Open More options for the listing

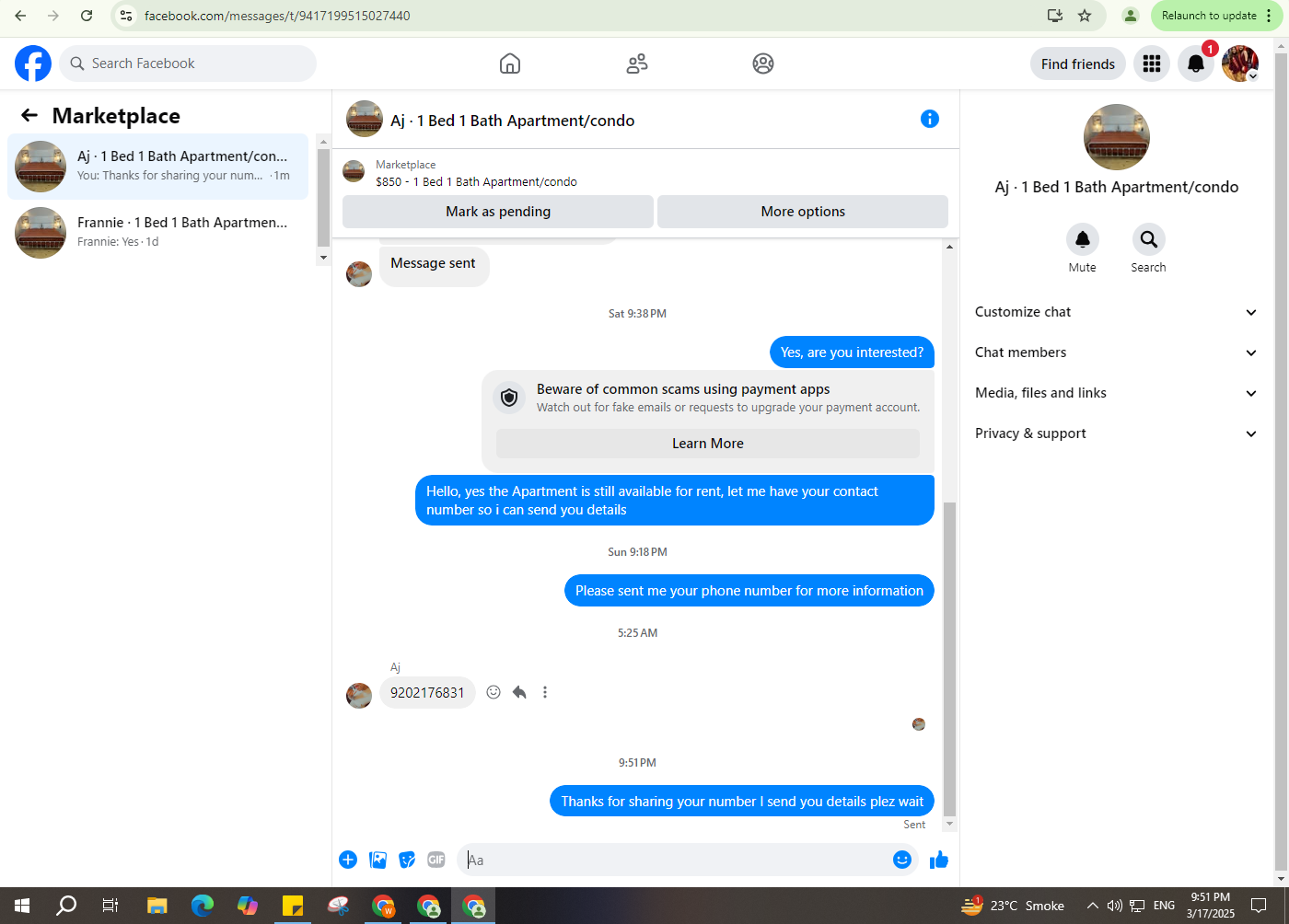(x=803, y=212)
